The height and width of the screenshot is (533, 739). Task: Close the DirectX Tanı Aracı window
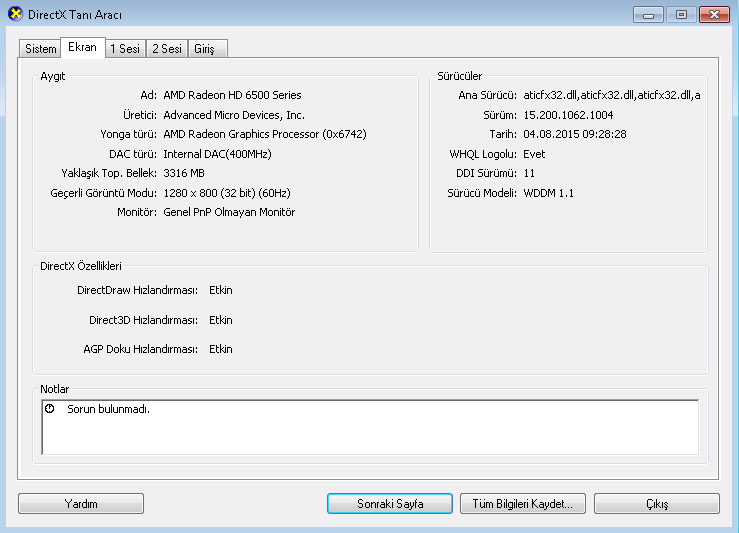click(x=714, y=15)
